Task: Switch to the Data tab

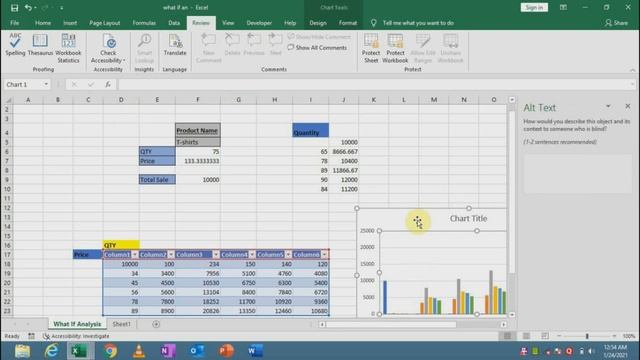Action: pos(174,23)
